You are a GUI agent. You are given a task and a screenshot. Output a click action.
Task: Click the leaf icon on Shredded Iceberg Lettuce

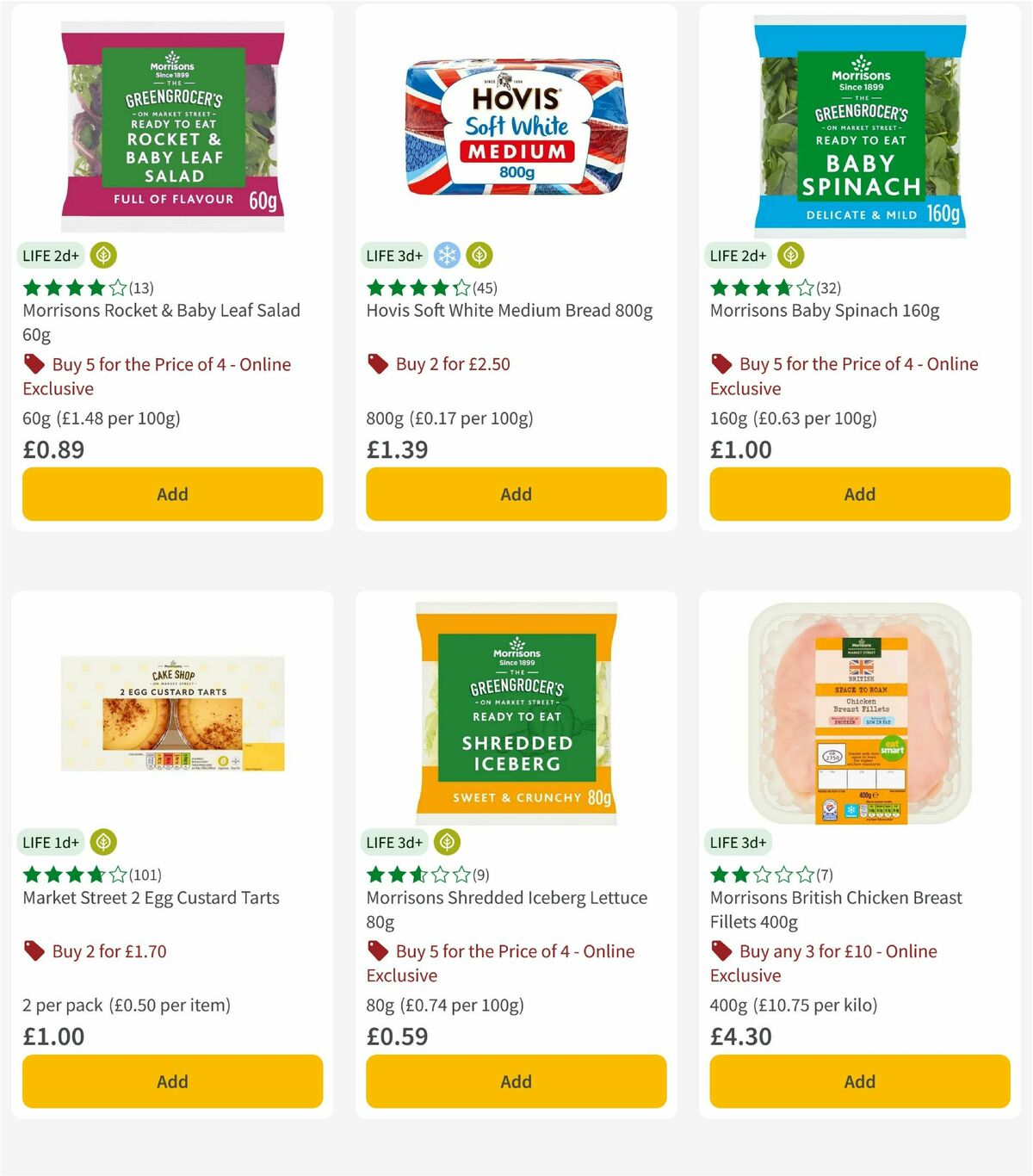tap(447, 842)
